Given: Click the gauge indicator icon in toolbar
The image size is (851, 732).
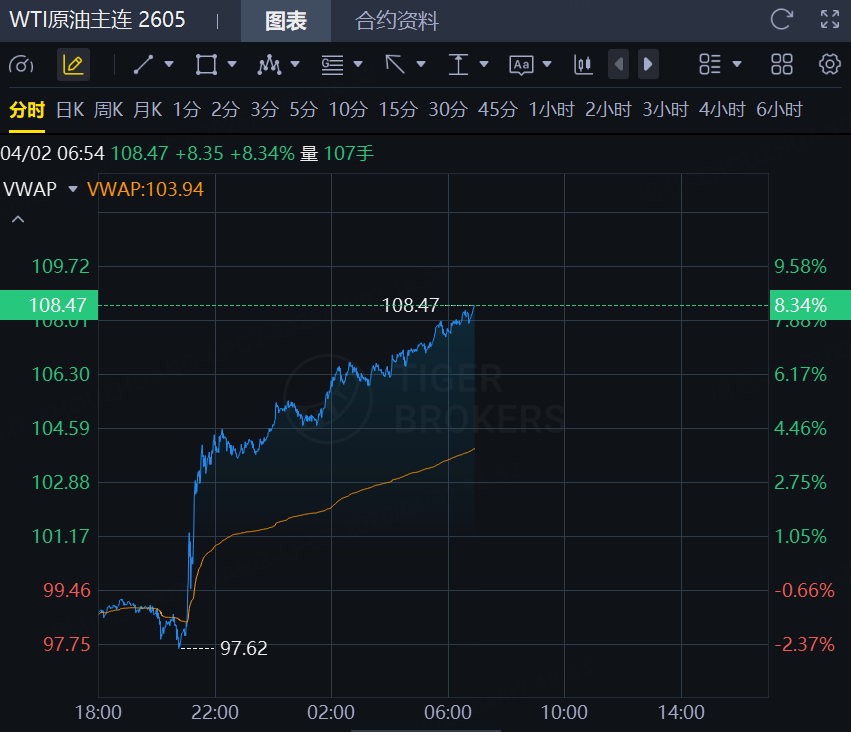Looking at the screenshot, I should 21,65.
